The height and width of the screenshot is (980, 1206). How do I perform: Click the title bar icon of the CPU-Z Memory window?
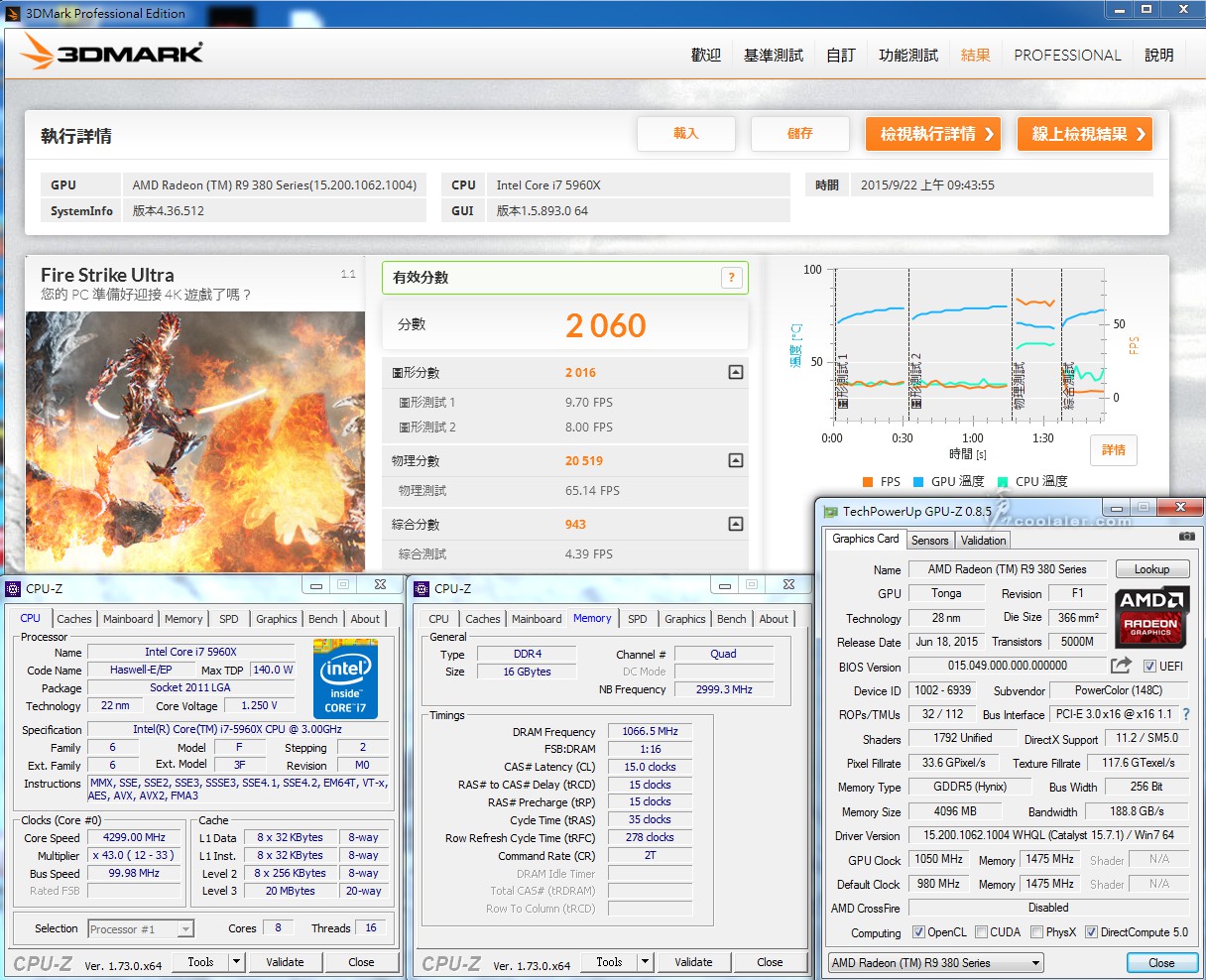pos(422,588)
